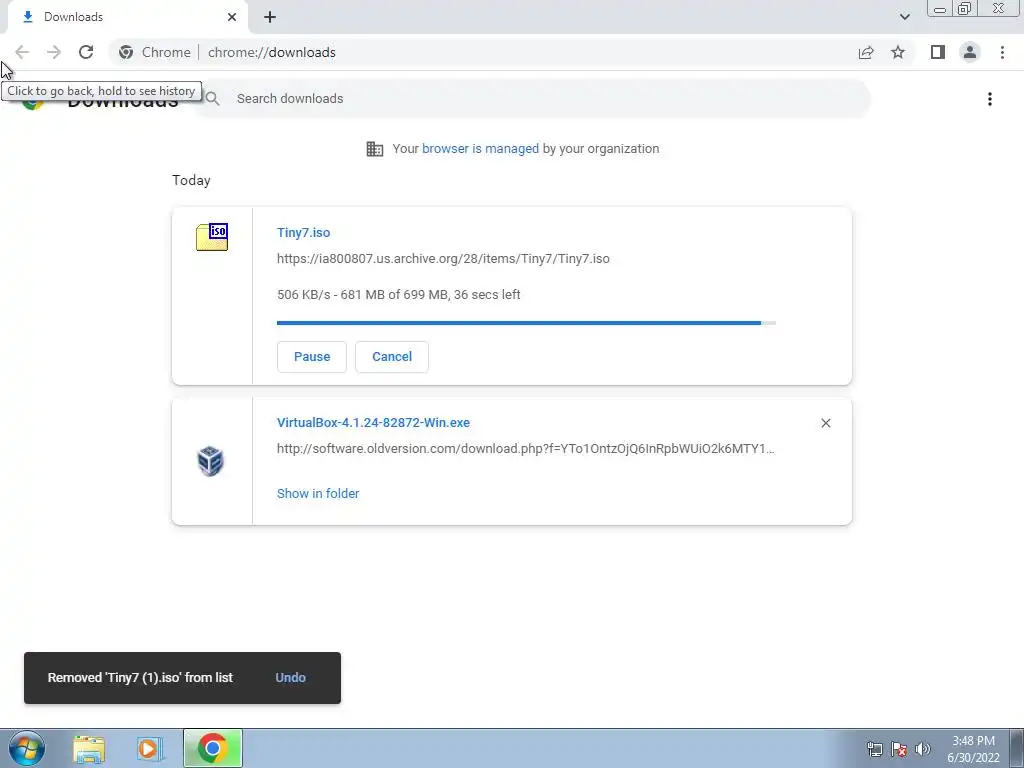
Task: Click the forward navigation arrow
Action: [54, 52]
